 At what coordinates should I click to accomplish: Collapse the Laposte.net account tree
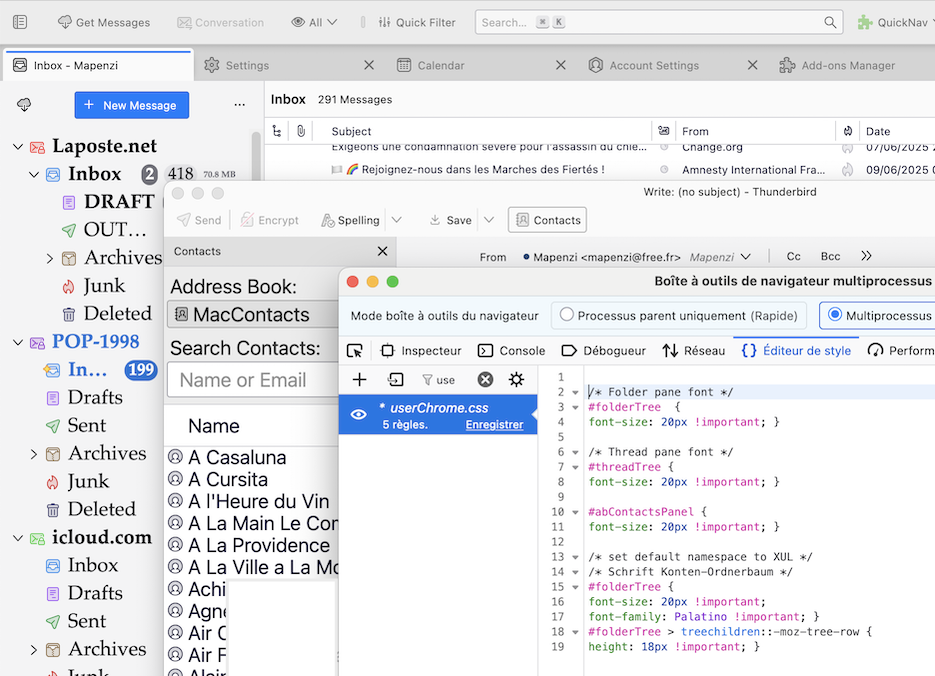pyautogui.click(x=18, y=147)
